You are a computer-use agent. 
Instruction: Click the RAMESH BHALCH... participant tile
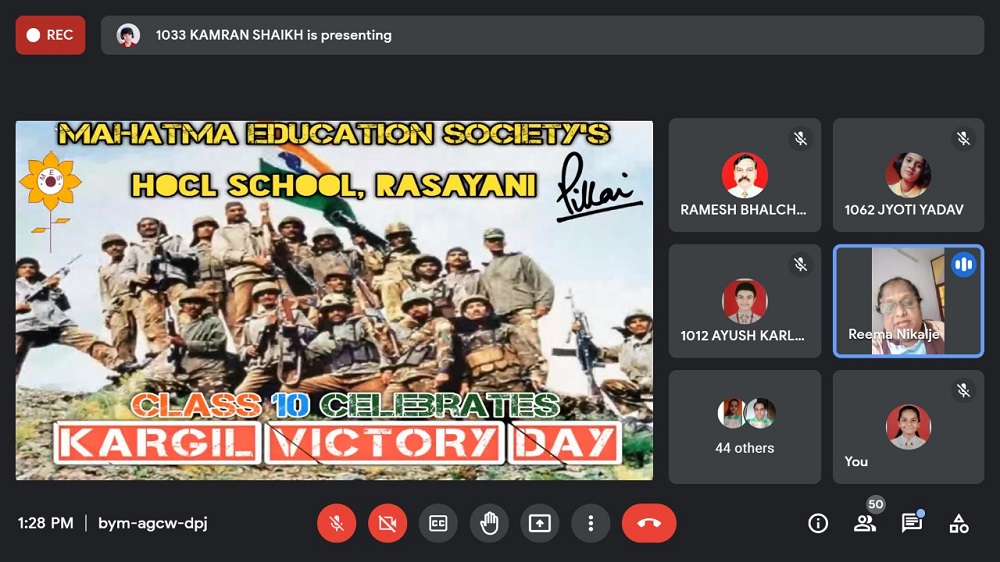744,175
